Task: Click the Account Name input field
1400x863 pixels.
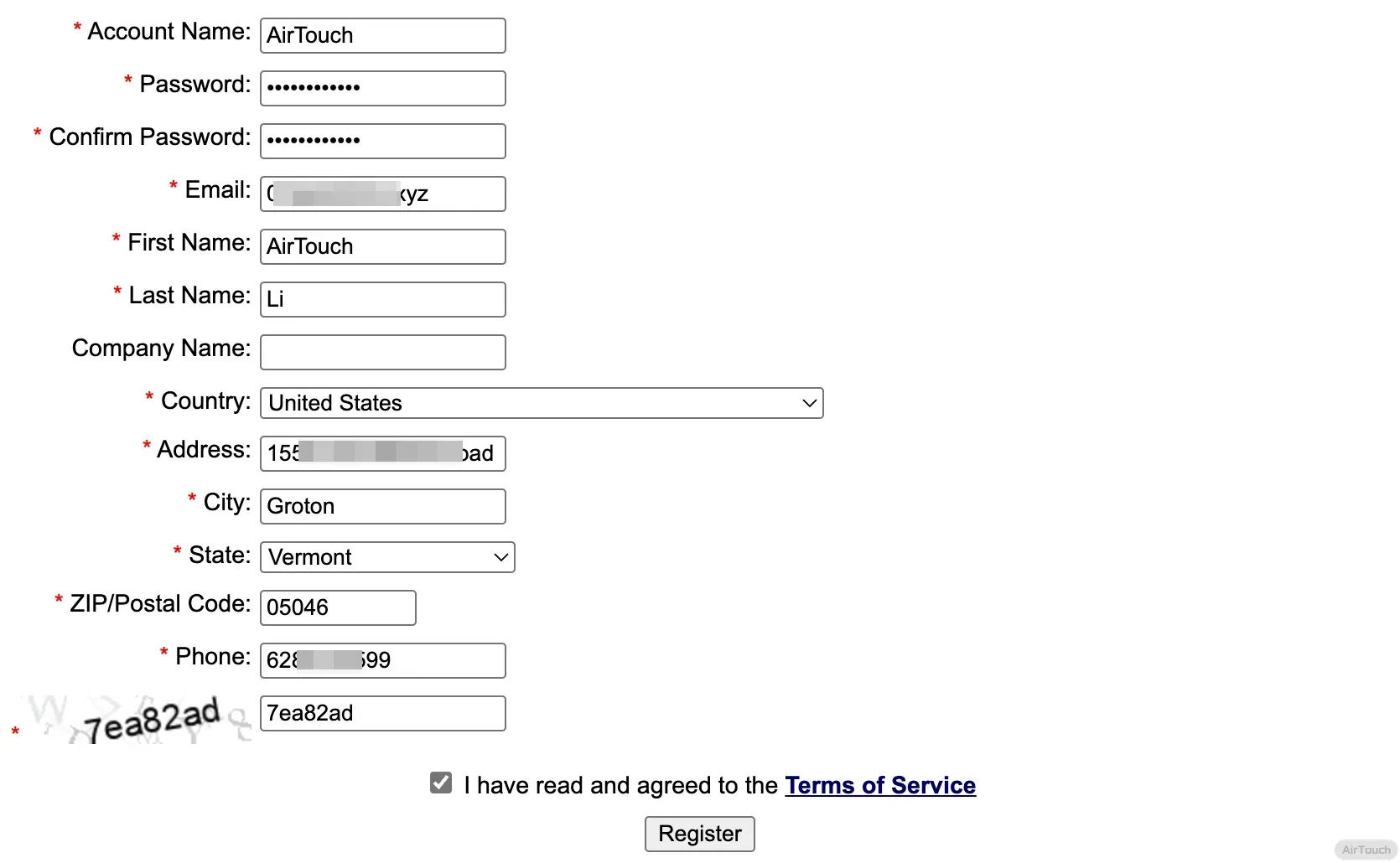Action: pyautogui.click(x=382, y=35)
